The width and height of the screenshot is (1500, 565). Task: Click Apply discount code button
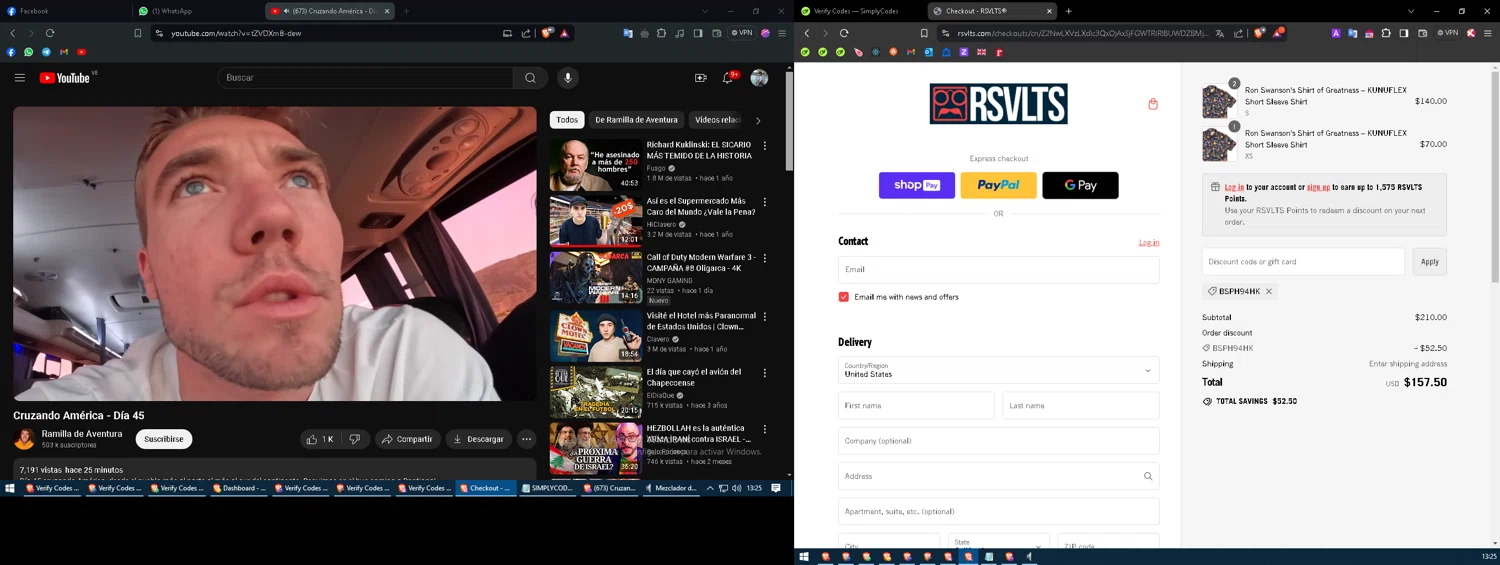(x=1430, y=262)
